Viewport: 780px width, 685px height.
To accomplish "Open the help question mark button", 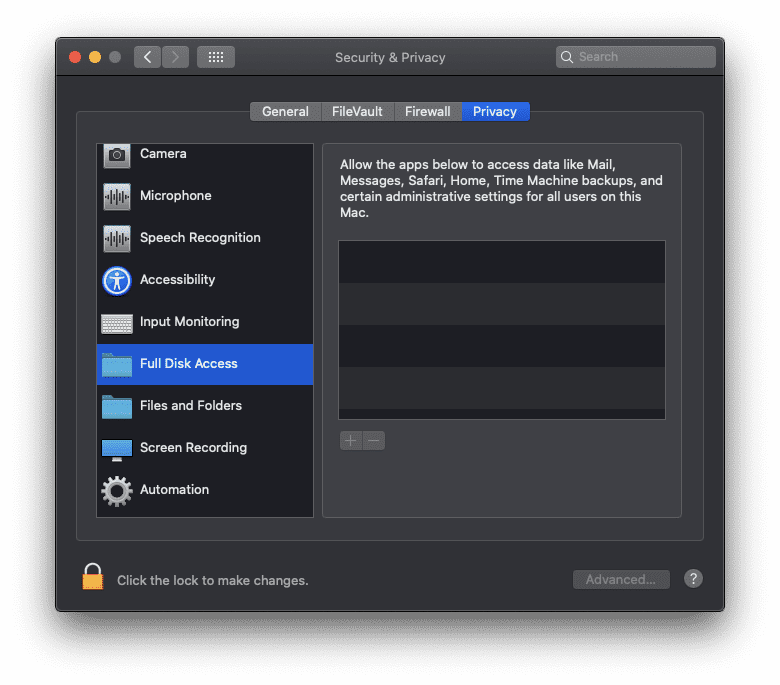I will point(693,579).
